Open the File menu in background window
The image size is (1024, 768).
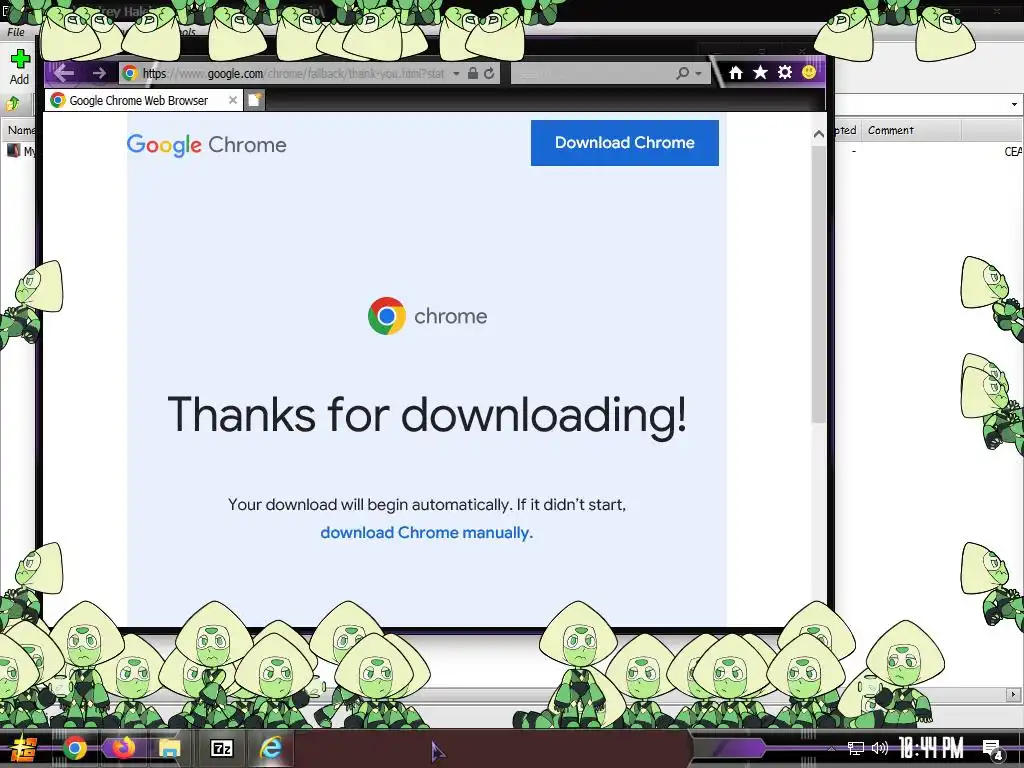pyautogui.click(x=16, y=31)
